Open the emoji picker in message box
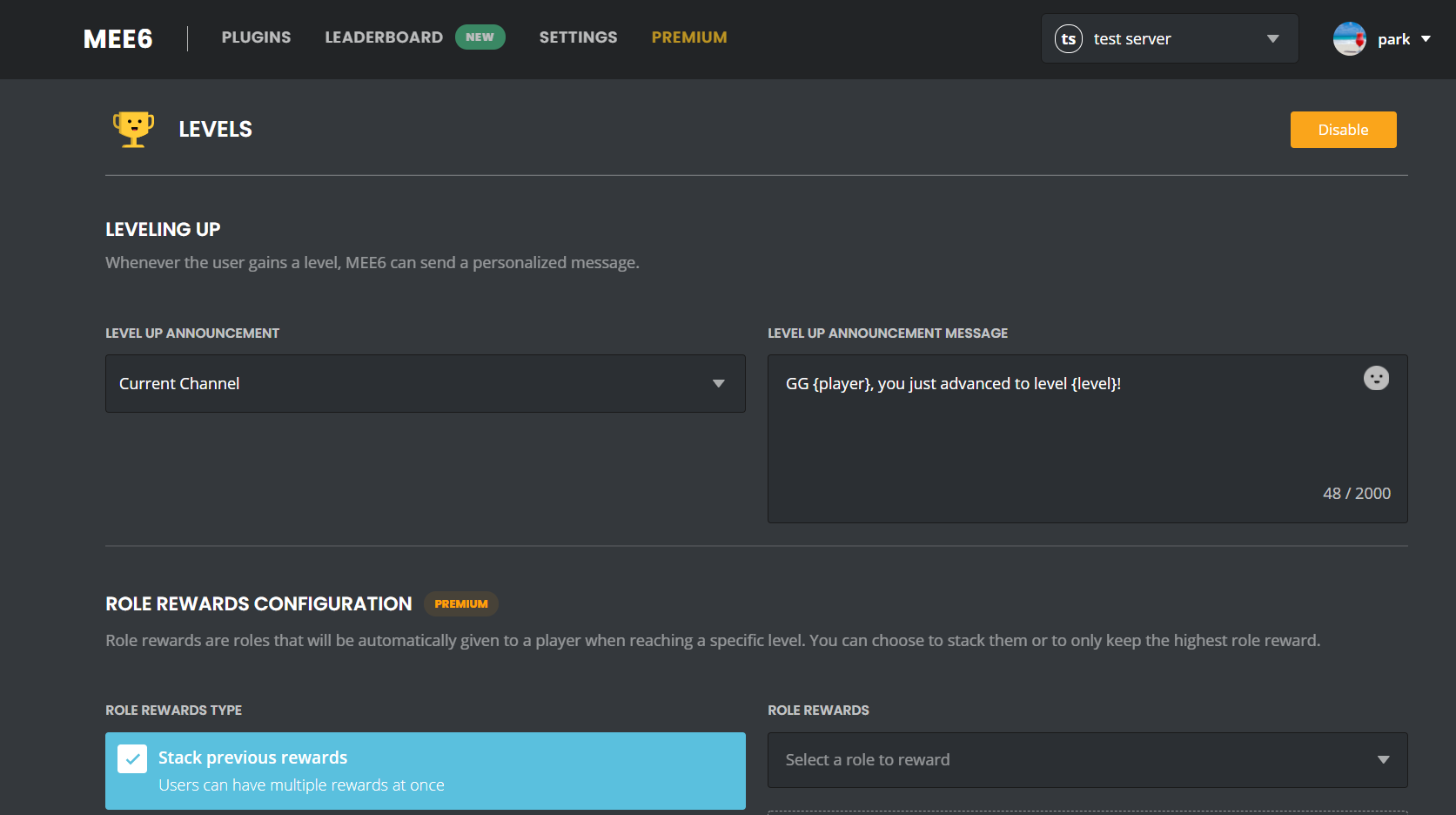The width and height of the screenshot is (1456, 815). tap(1376, 378)
